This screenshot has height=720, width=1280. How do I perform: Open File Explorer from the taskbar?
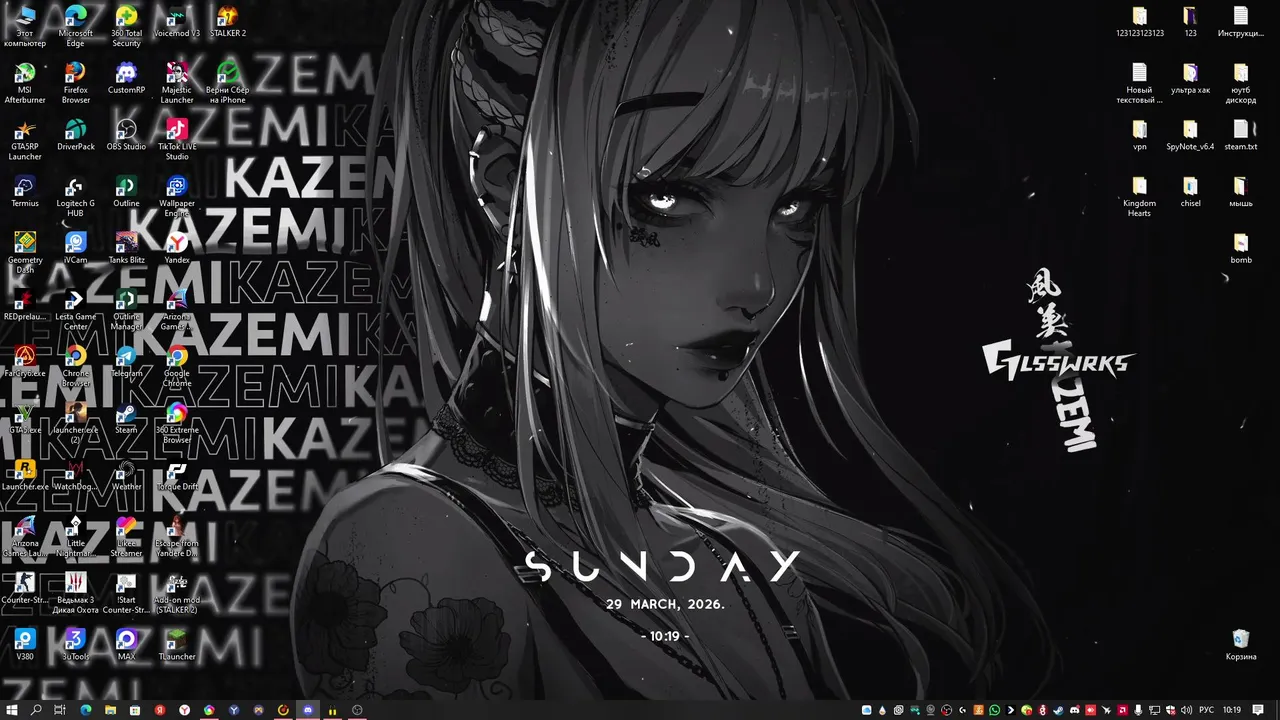click(x=110, y=710)
